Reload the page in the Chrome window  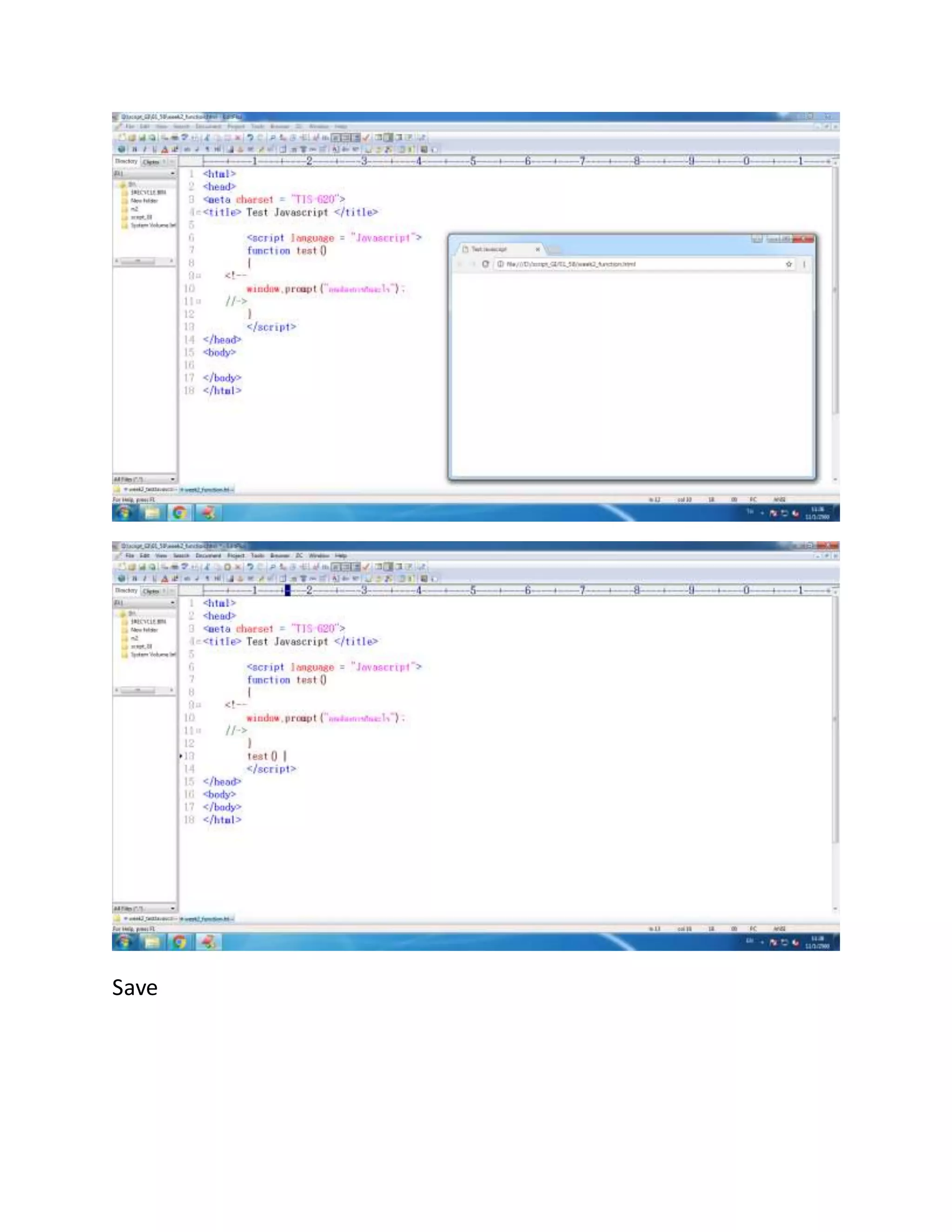485,264
